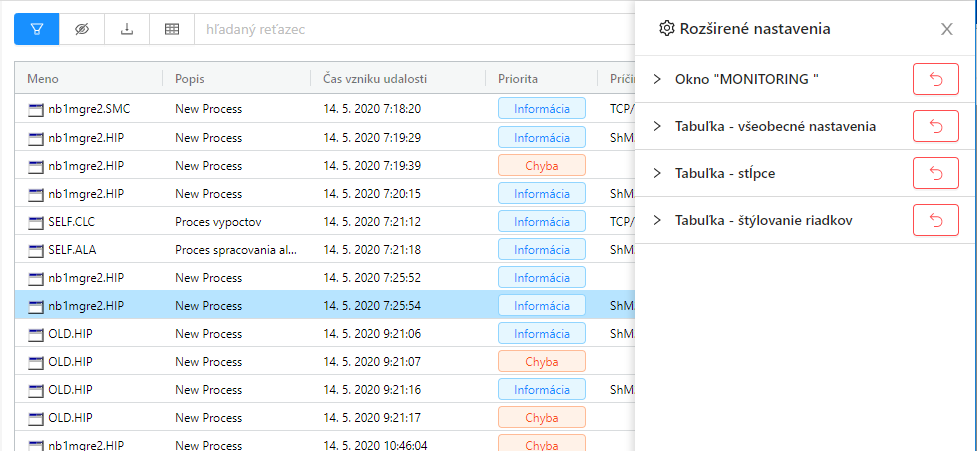
Task: Reset Tabuľka - stĺpce with undo icon
Action: [x=935, y=173]
